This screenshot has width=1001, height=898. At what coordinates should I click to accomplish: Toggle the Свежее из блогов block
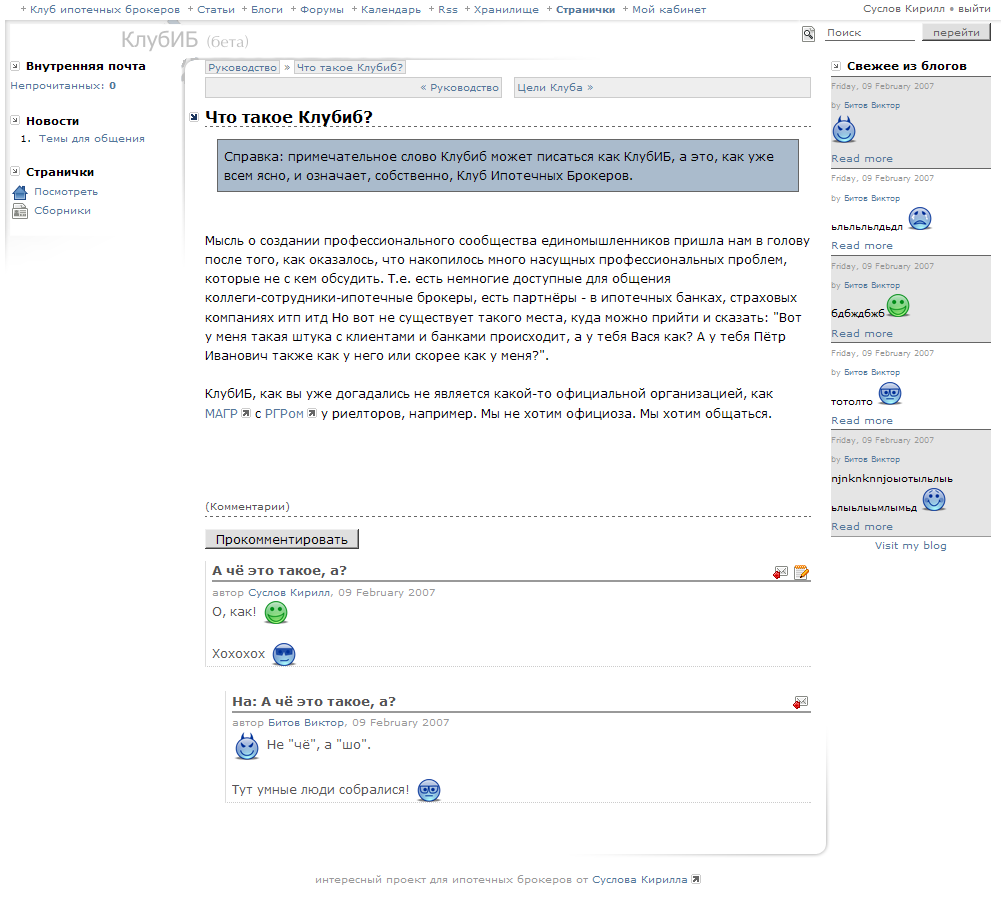point(836,67)
